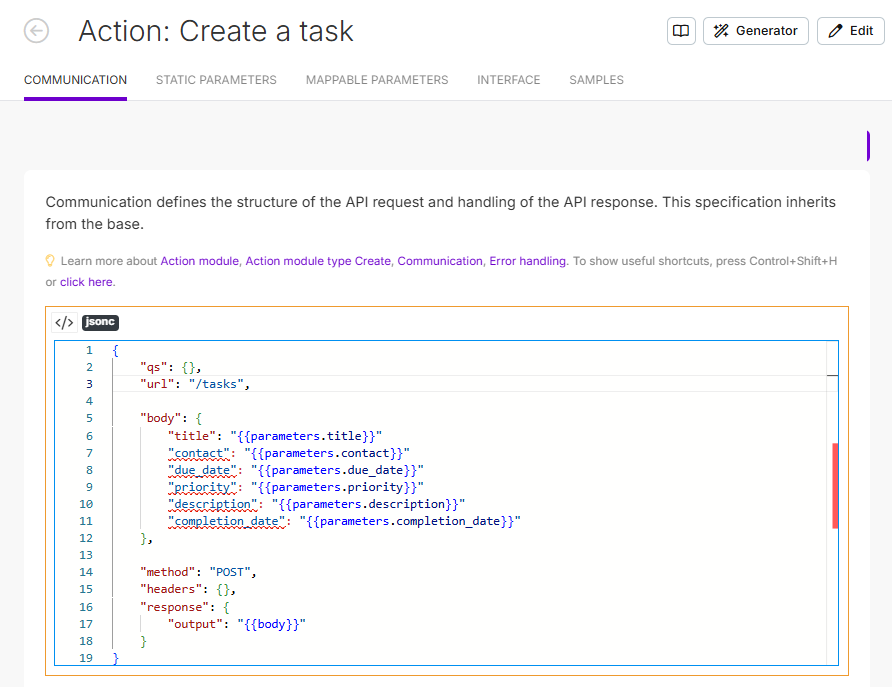This screenshot has height=687, width=892.
Task: Open the Generator tool
Action: coord(755,31)
